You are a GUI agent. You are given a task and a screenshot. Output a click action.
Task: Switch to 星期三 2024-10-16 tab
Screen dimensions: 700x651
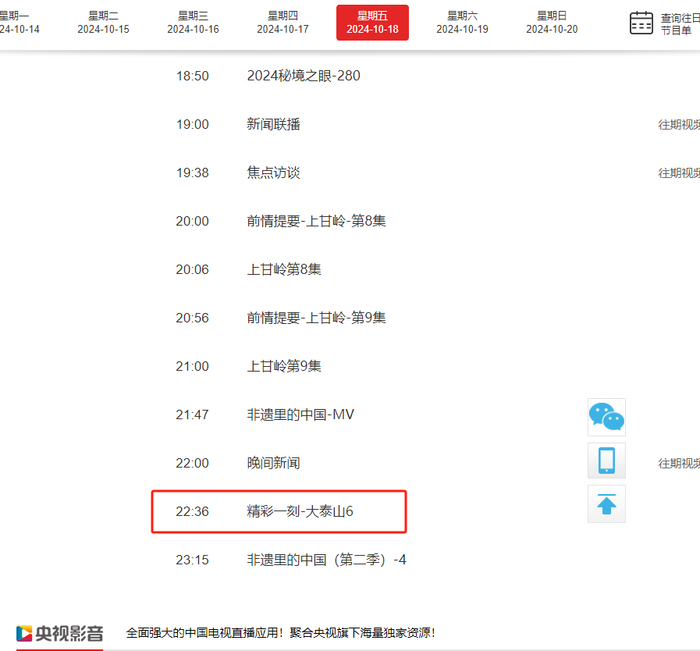click(x=193, y=23)
